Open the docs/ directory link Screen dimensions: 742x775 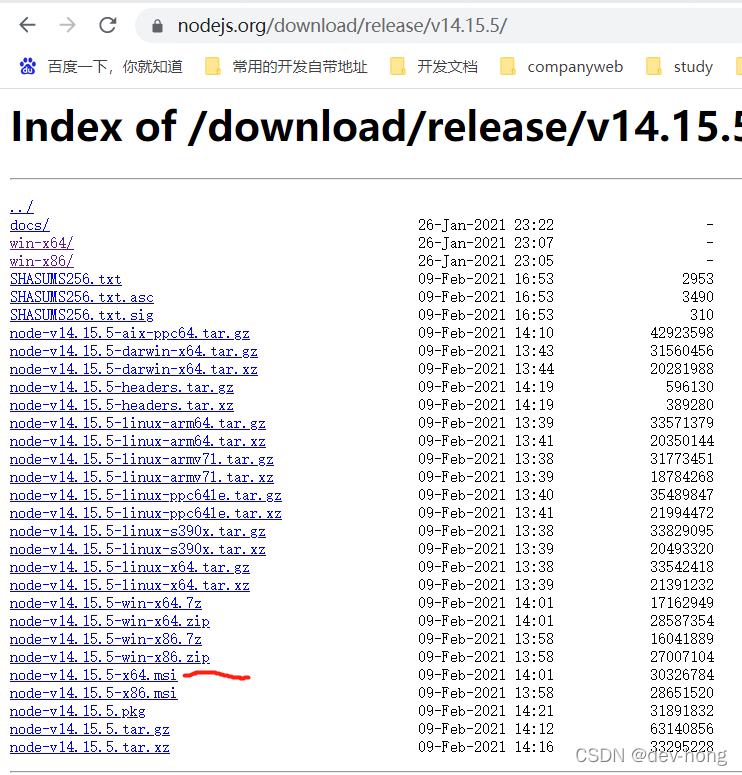[x=30, y=225]
